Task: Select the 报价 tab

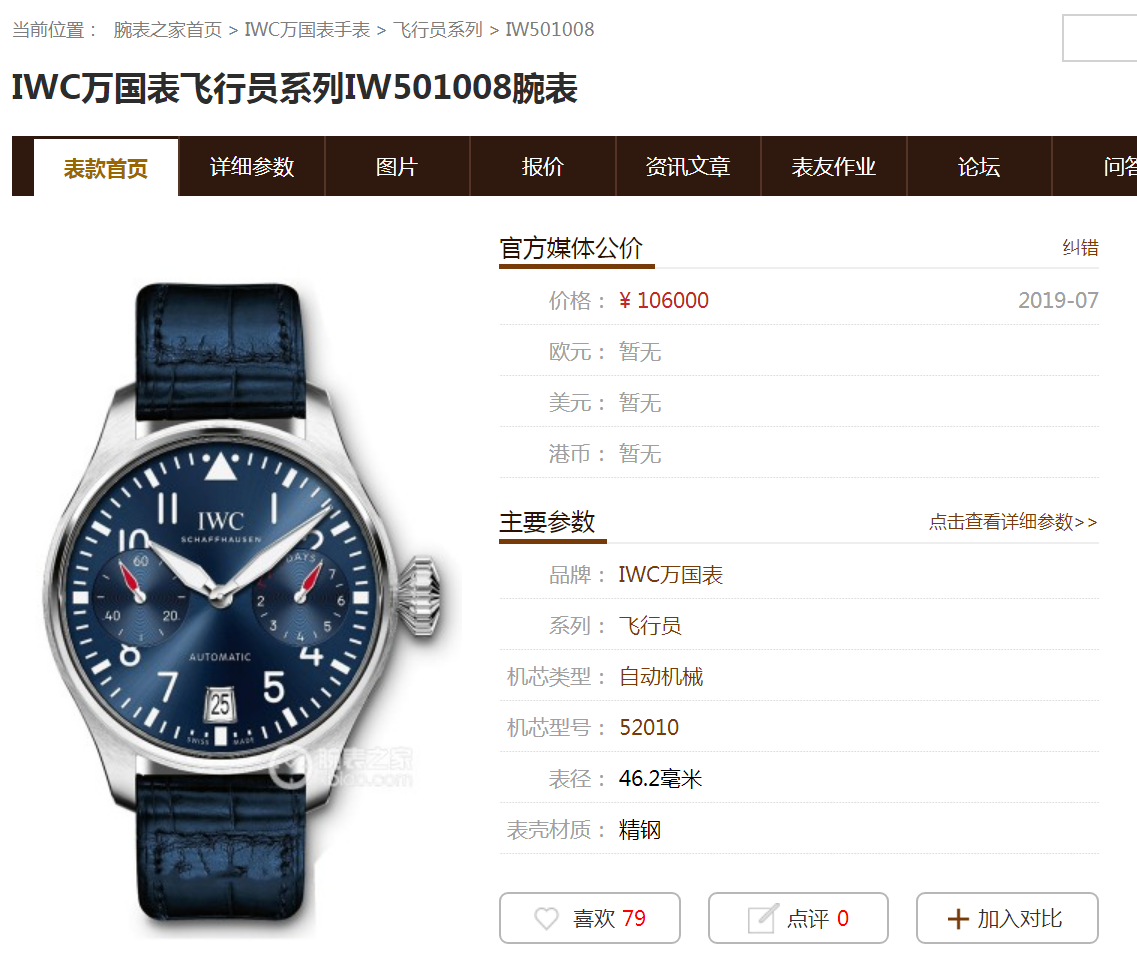Action: (542, 167)
